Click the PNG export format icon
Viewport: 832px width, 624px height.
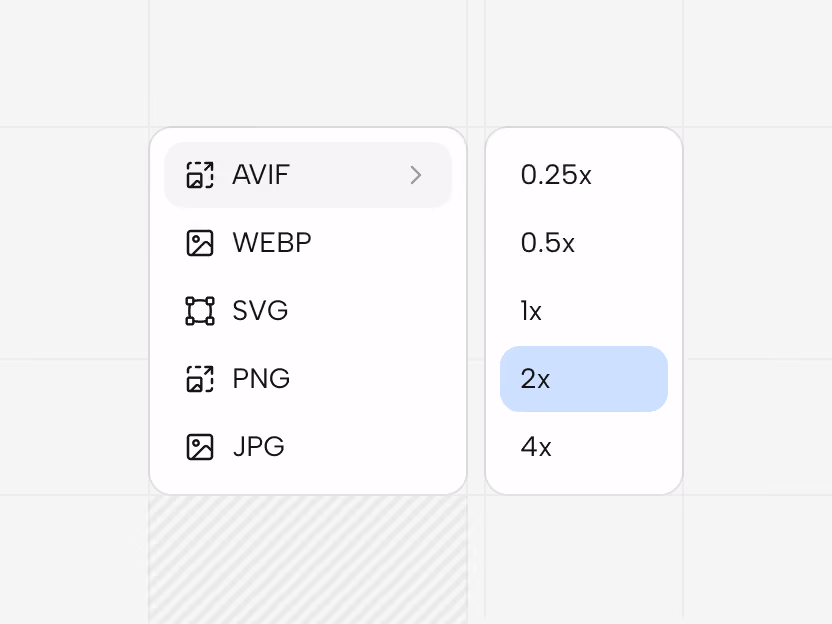pos(200,379)
